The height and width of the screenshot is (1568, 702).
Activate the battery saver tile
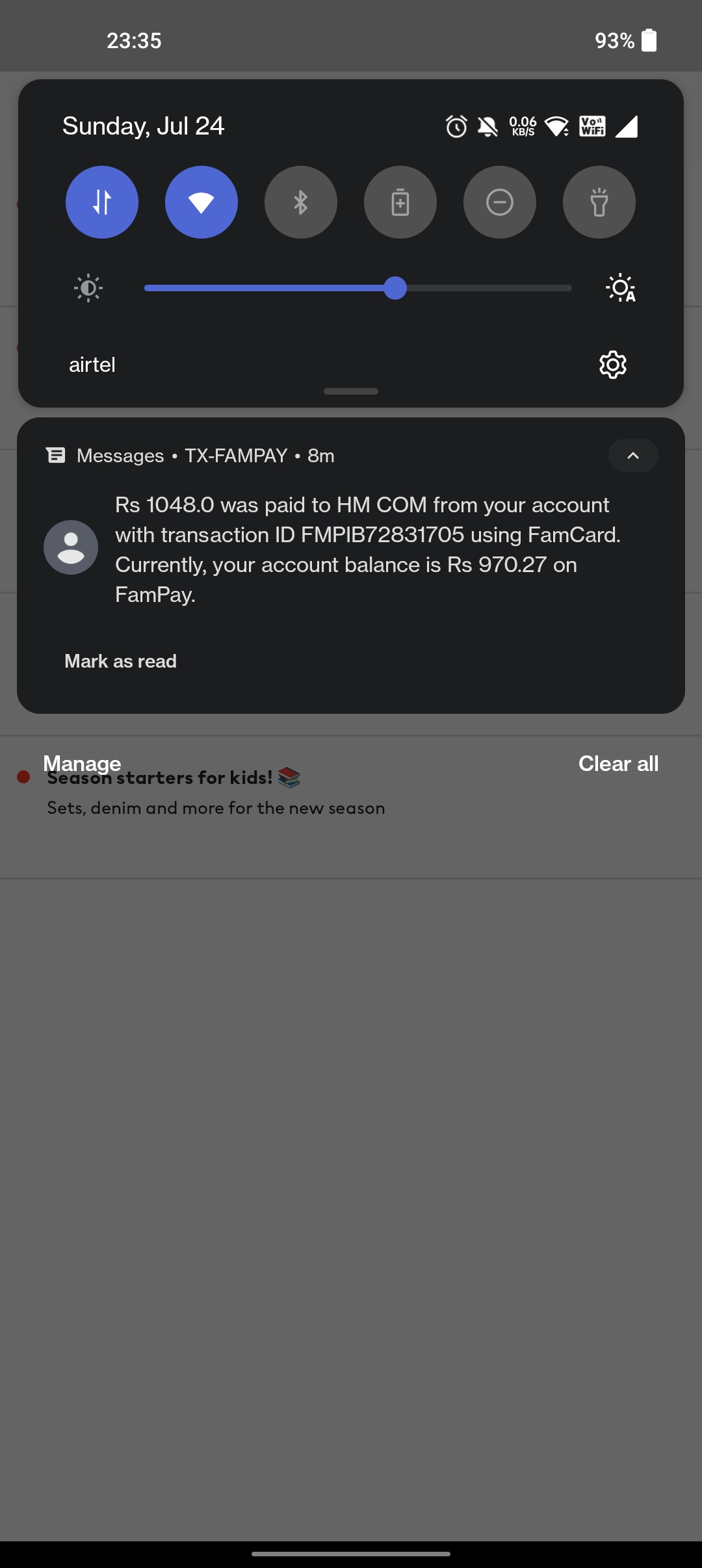pos(400,202)
